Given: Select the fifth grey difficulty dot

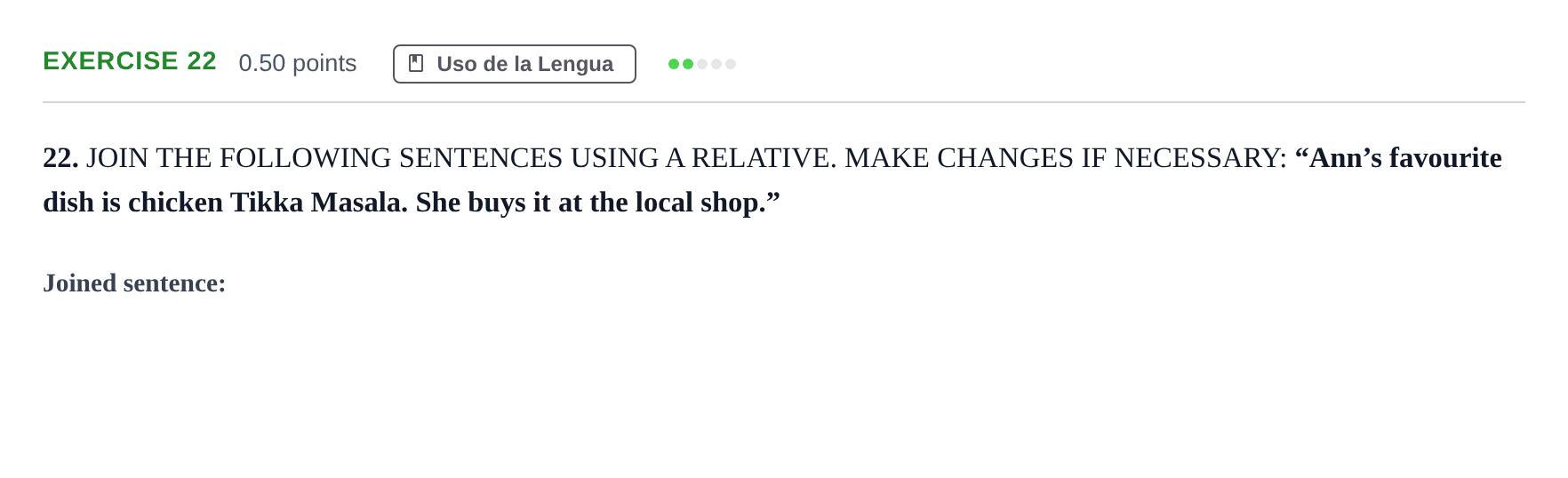Looking at the screenshot, I should 731,64.
